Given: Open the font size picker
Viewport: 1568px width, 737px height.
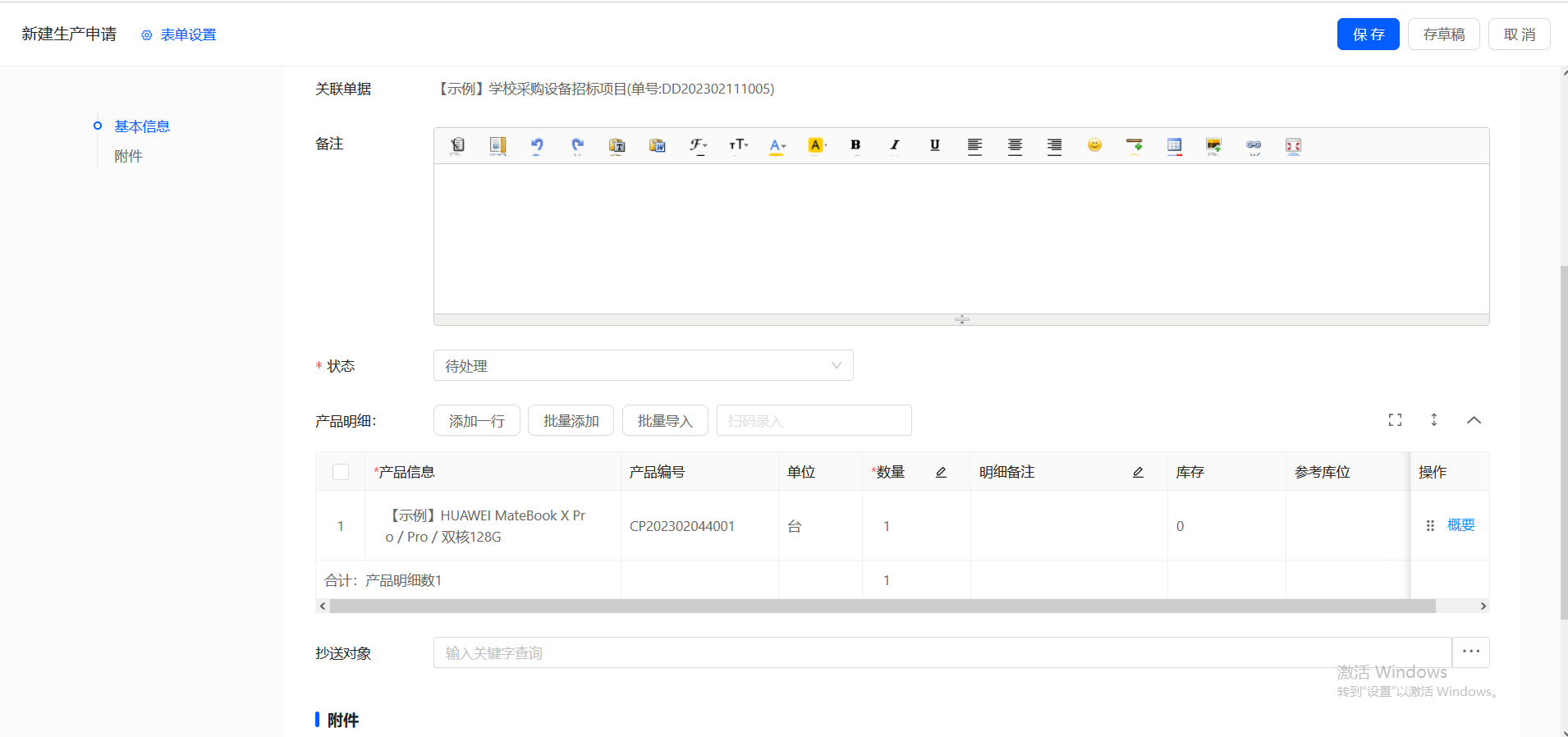Looking at the screenshot, I should click(738, 145).
